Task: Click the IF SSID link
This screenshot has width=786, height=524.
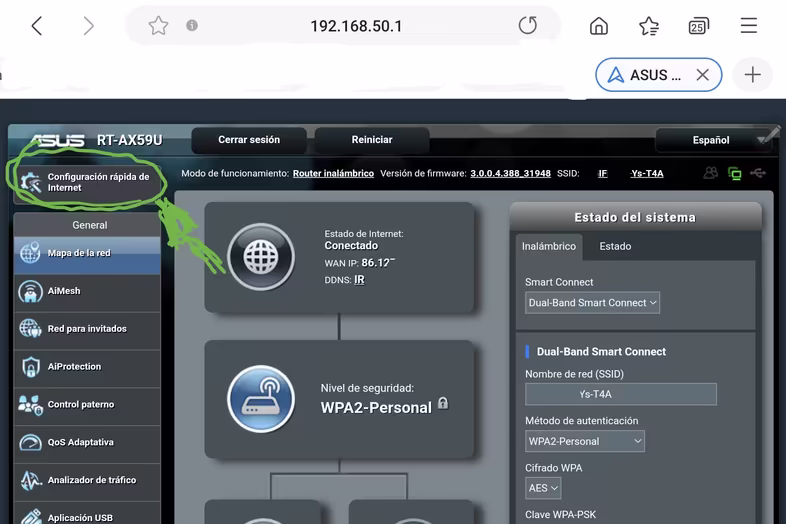Action: pos(603,173)
